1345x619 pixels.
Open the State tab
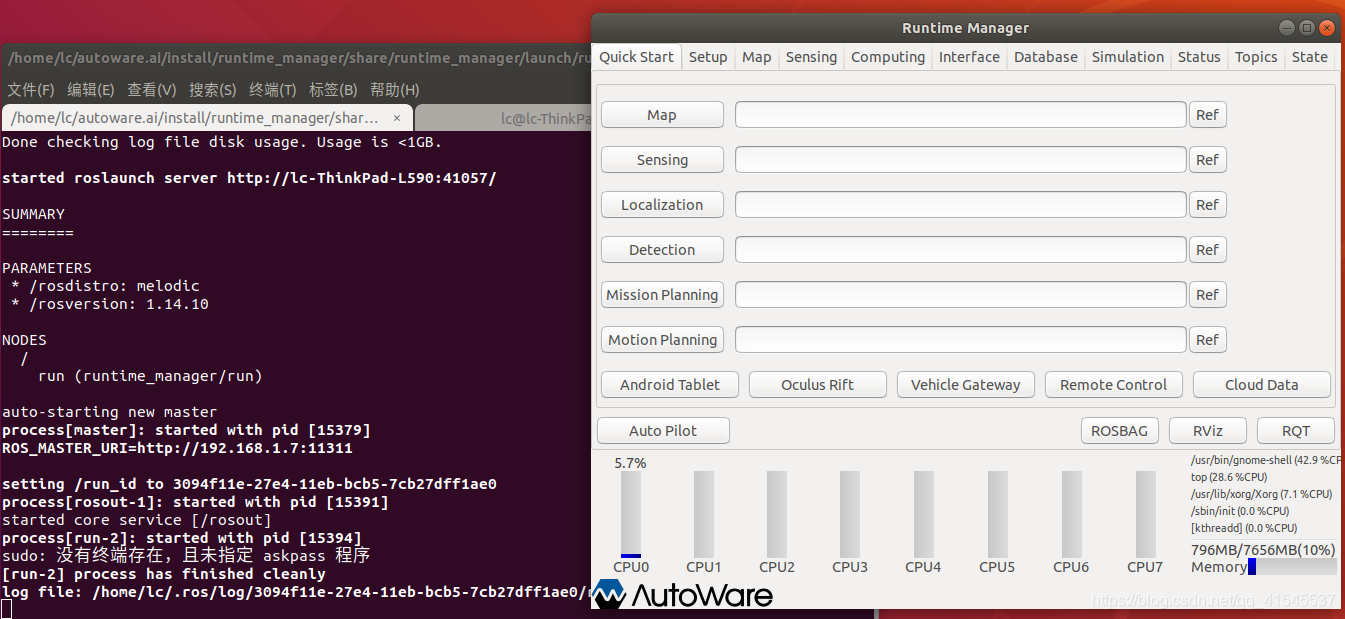point(1310,57)
